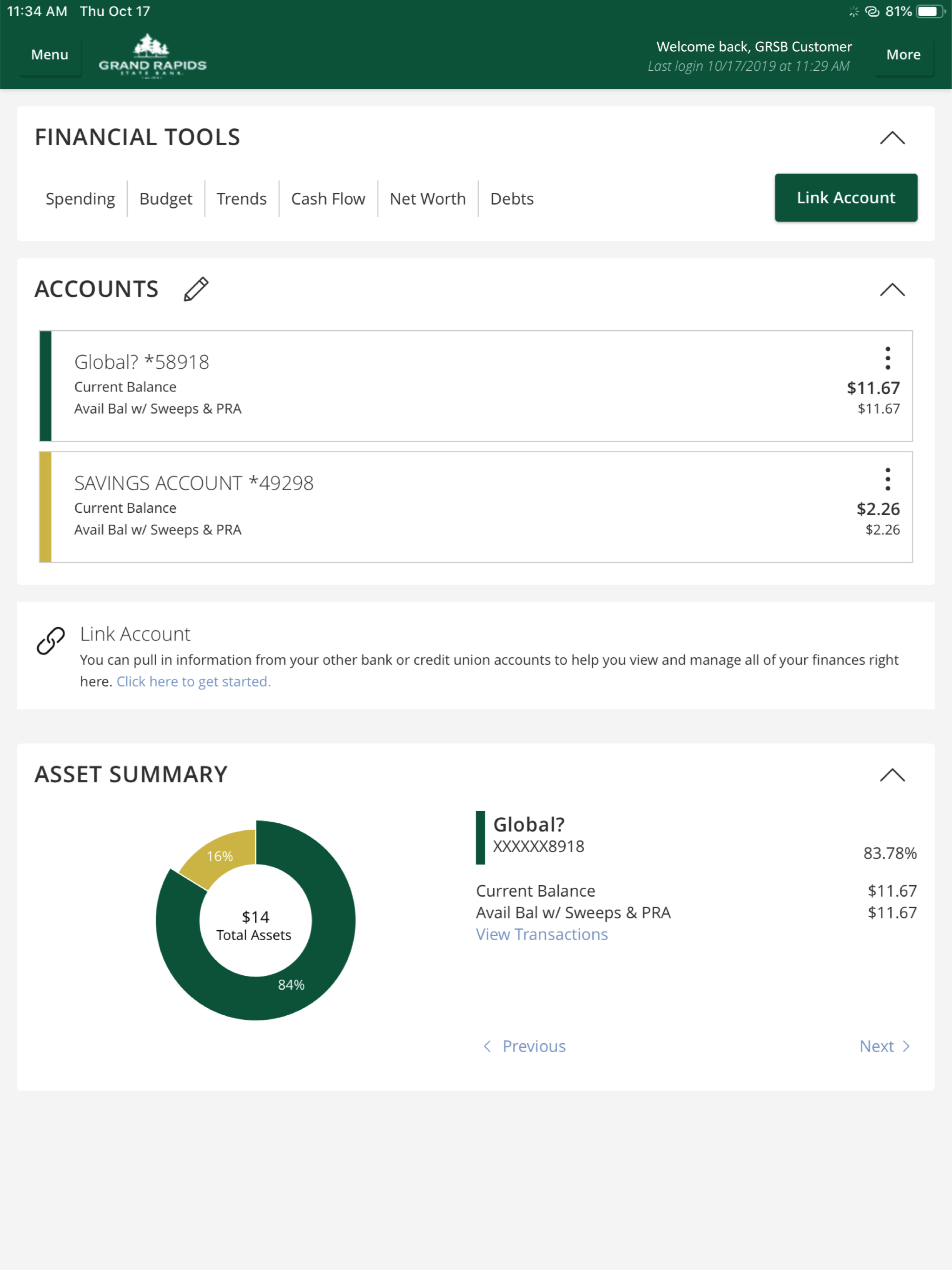Viewport: 952px width, 1270px height.
Task: Click the left chevron beside Previous
Action: [x=487, y=1046]
